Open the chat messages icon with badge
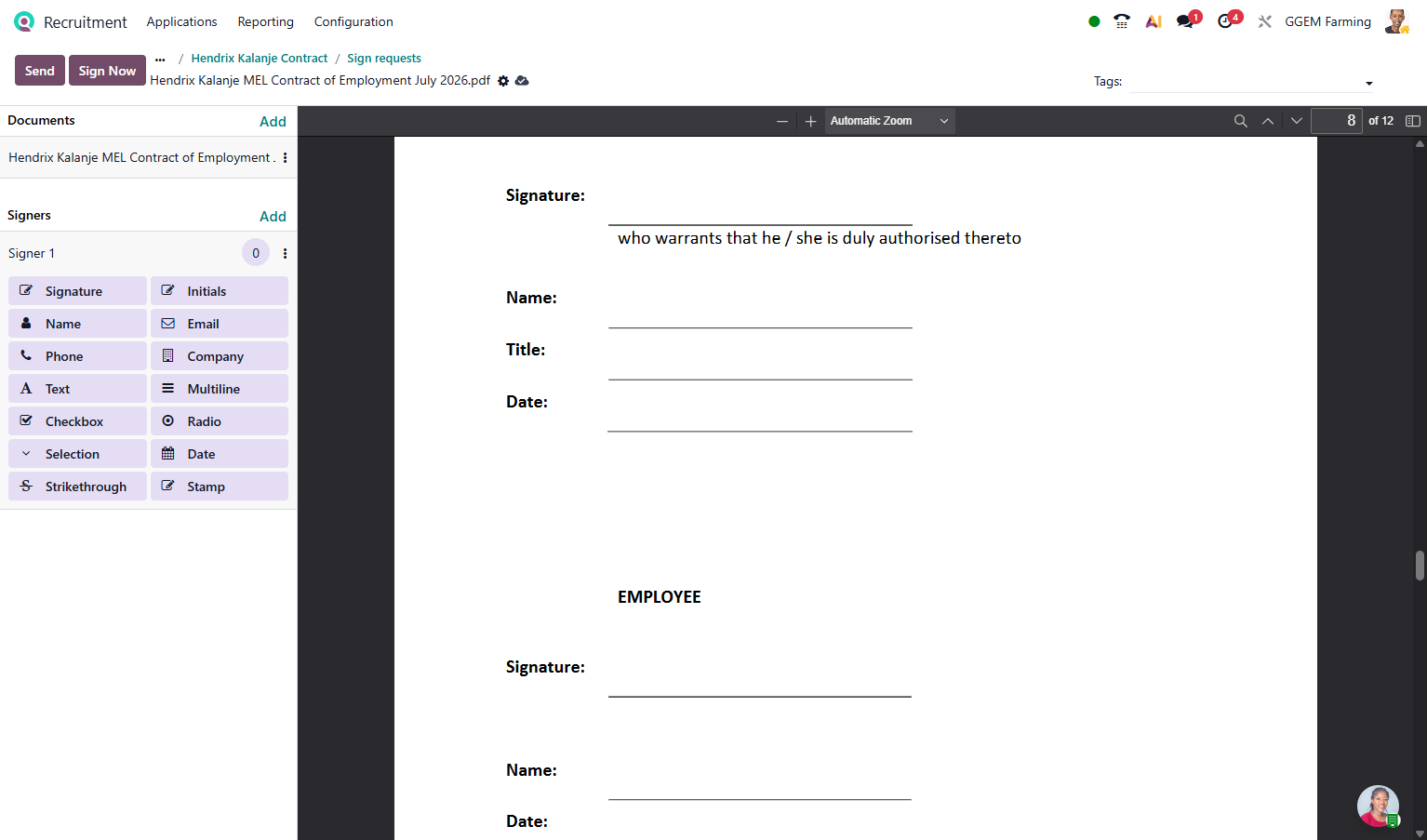The image size is (1427, 840). point(1186,20)
